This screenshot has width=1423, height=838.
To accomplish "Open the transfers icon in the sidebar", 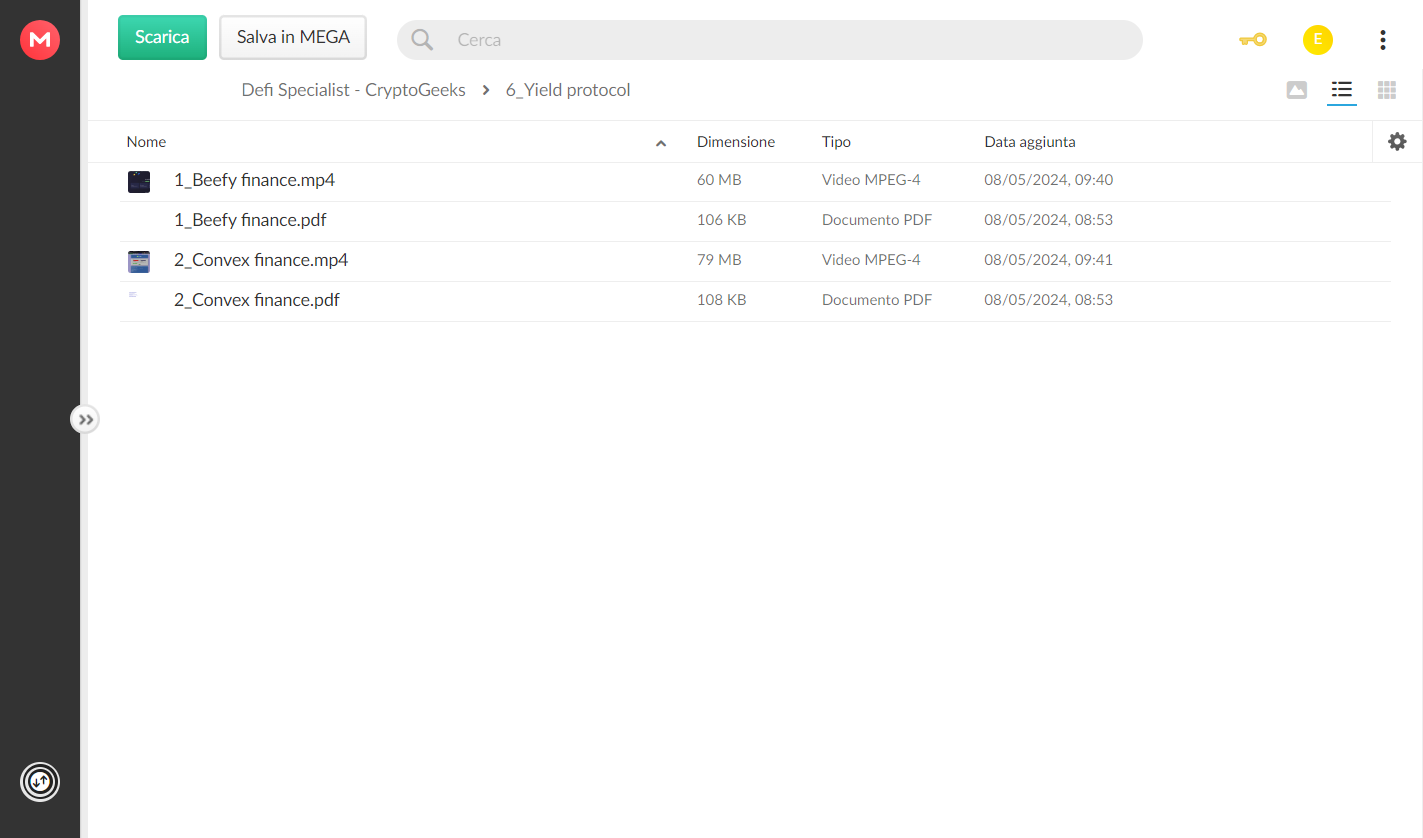I will (x=40, y=781).
